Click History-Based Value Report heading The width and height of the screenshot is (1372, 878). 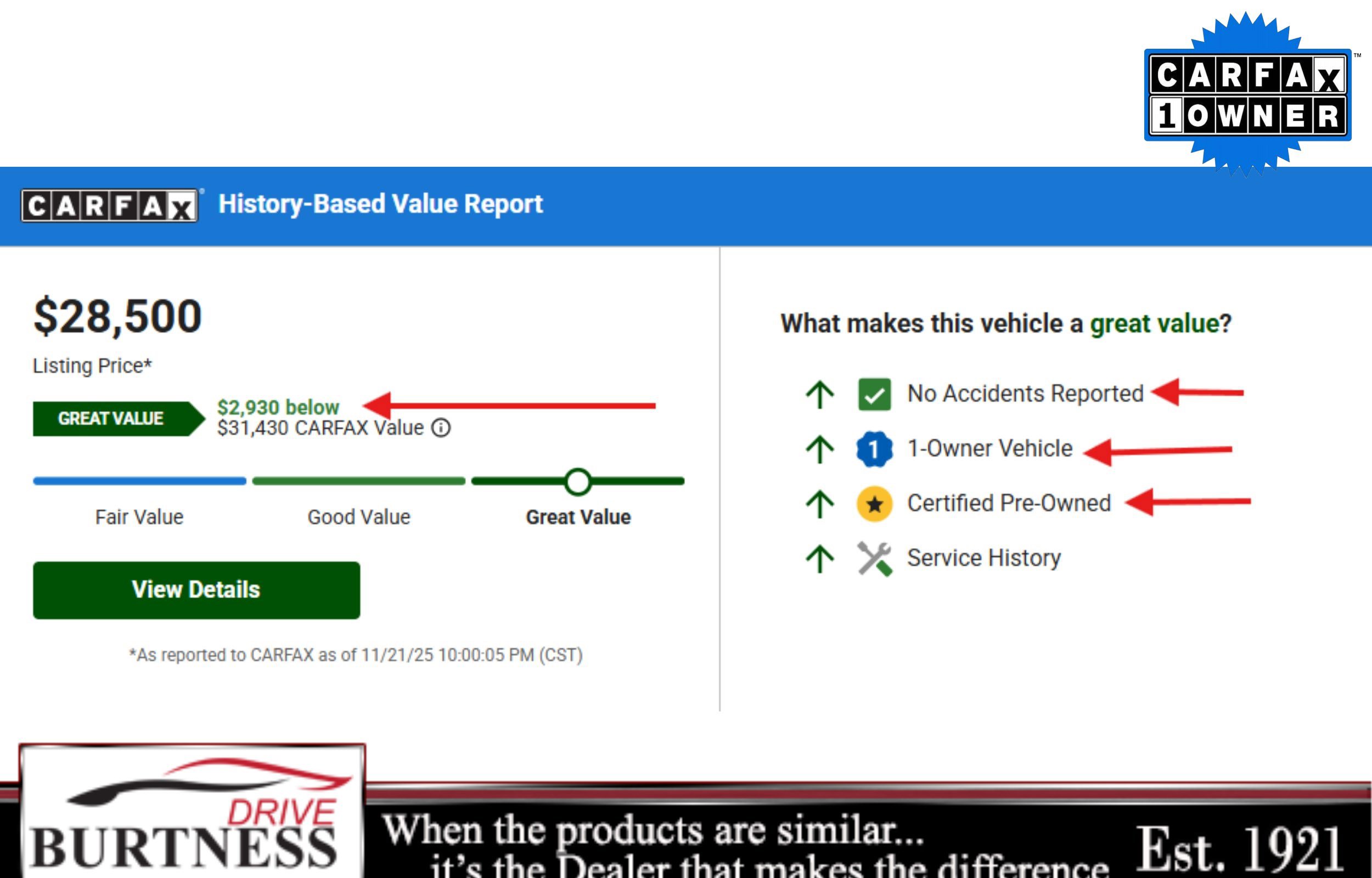[x=380, y=204]
